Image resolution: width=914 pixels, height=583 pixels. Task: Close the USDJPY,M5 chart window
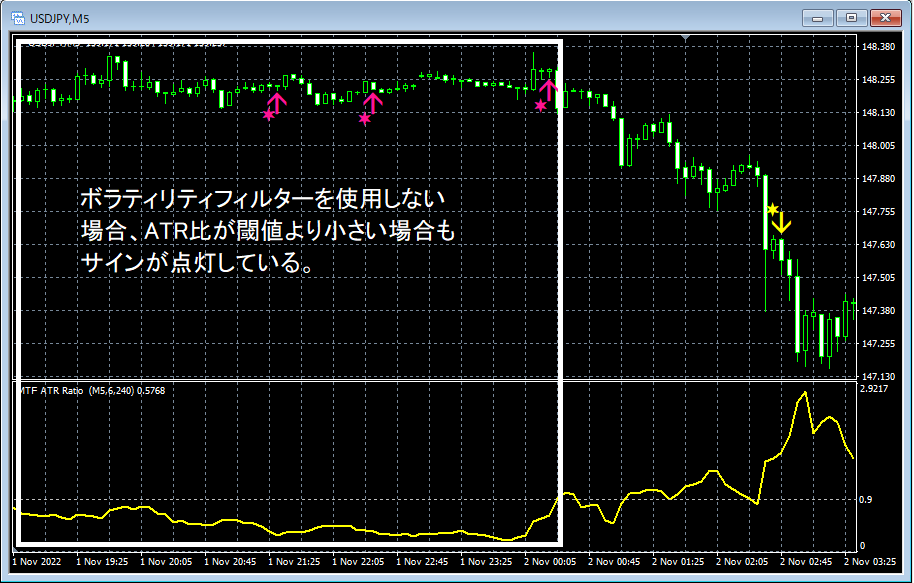pyautogui.click(x=885, y=18)
